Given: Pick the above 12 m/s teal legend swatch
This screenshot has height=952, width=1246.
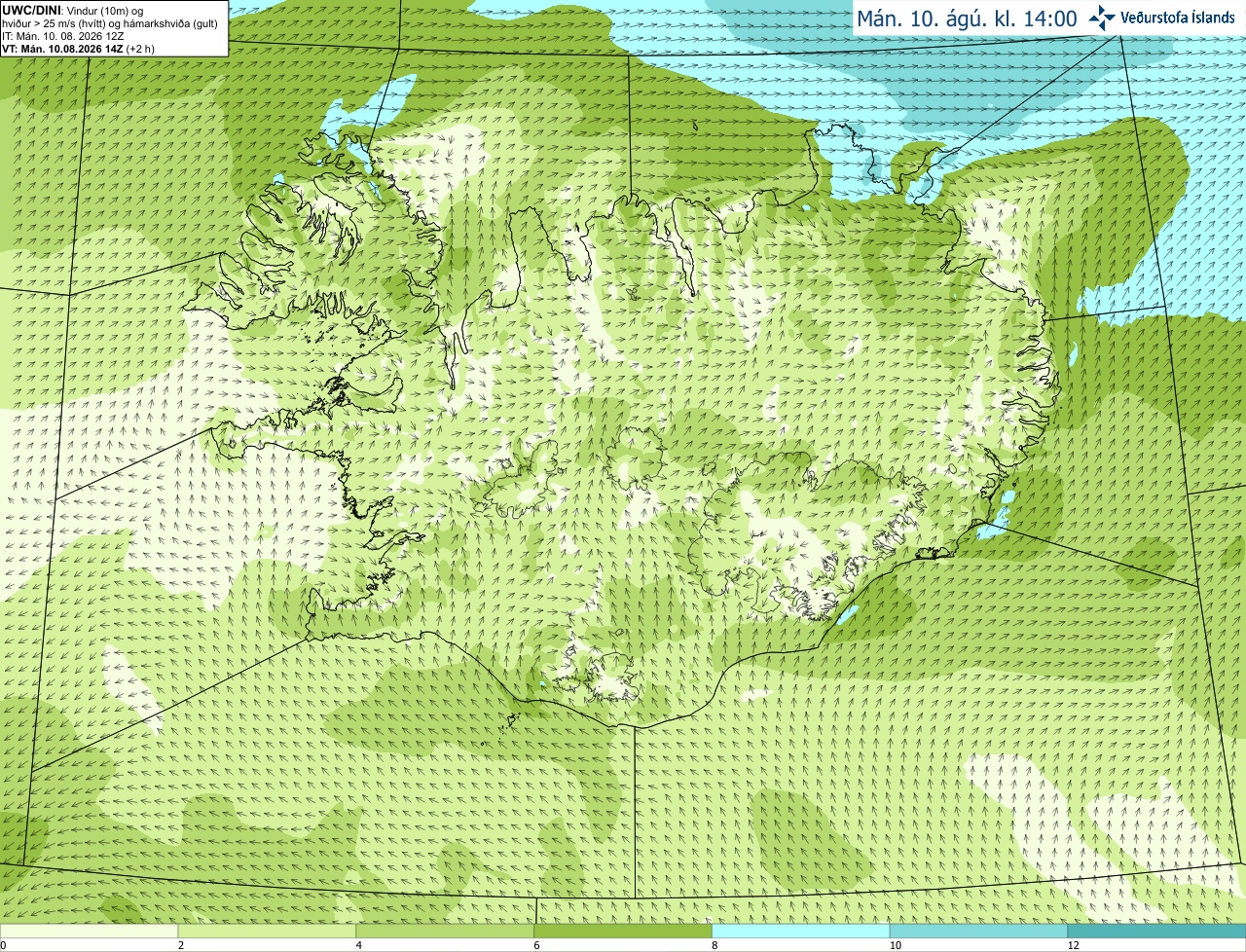Looking at the screenshot, I should [1156, 931].
